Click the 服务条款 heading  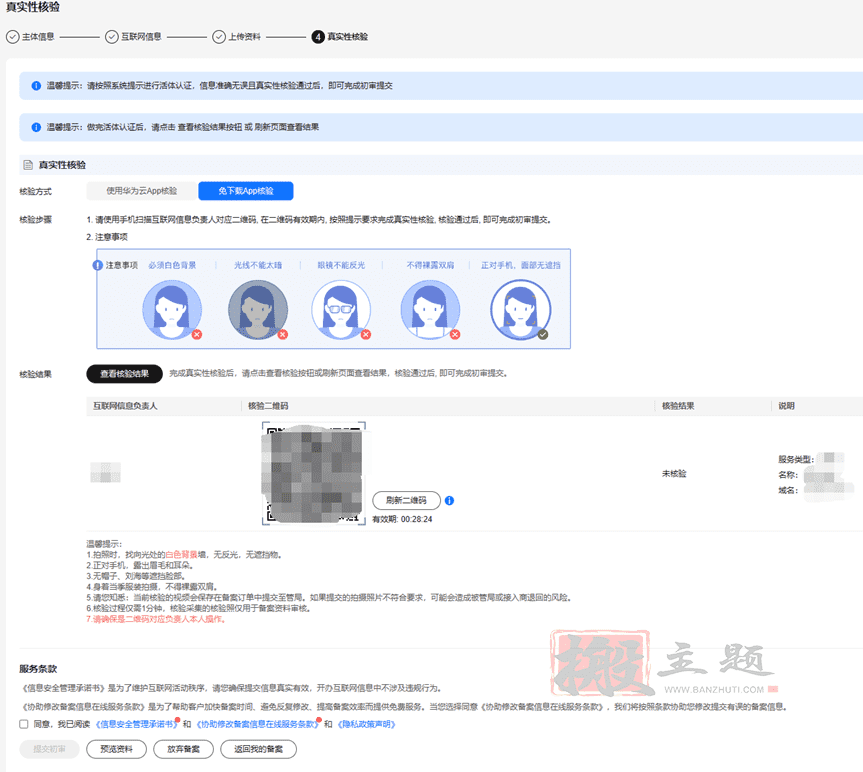[38, 669]
